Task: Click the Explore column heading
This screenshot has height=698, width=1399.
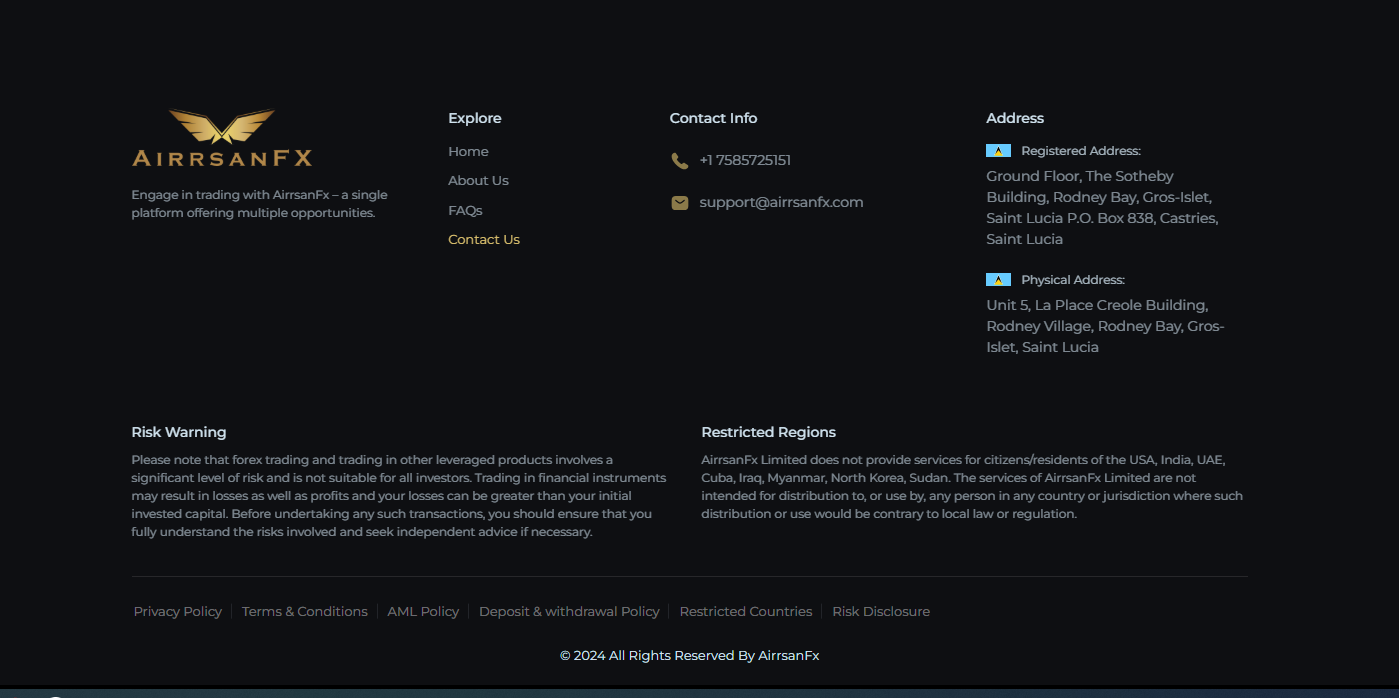Action: [x=475, y=118]
